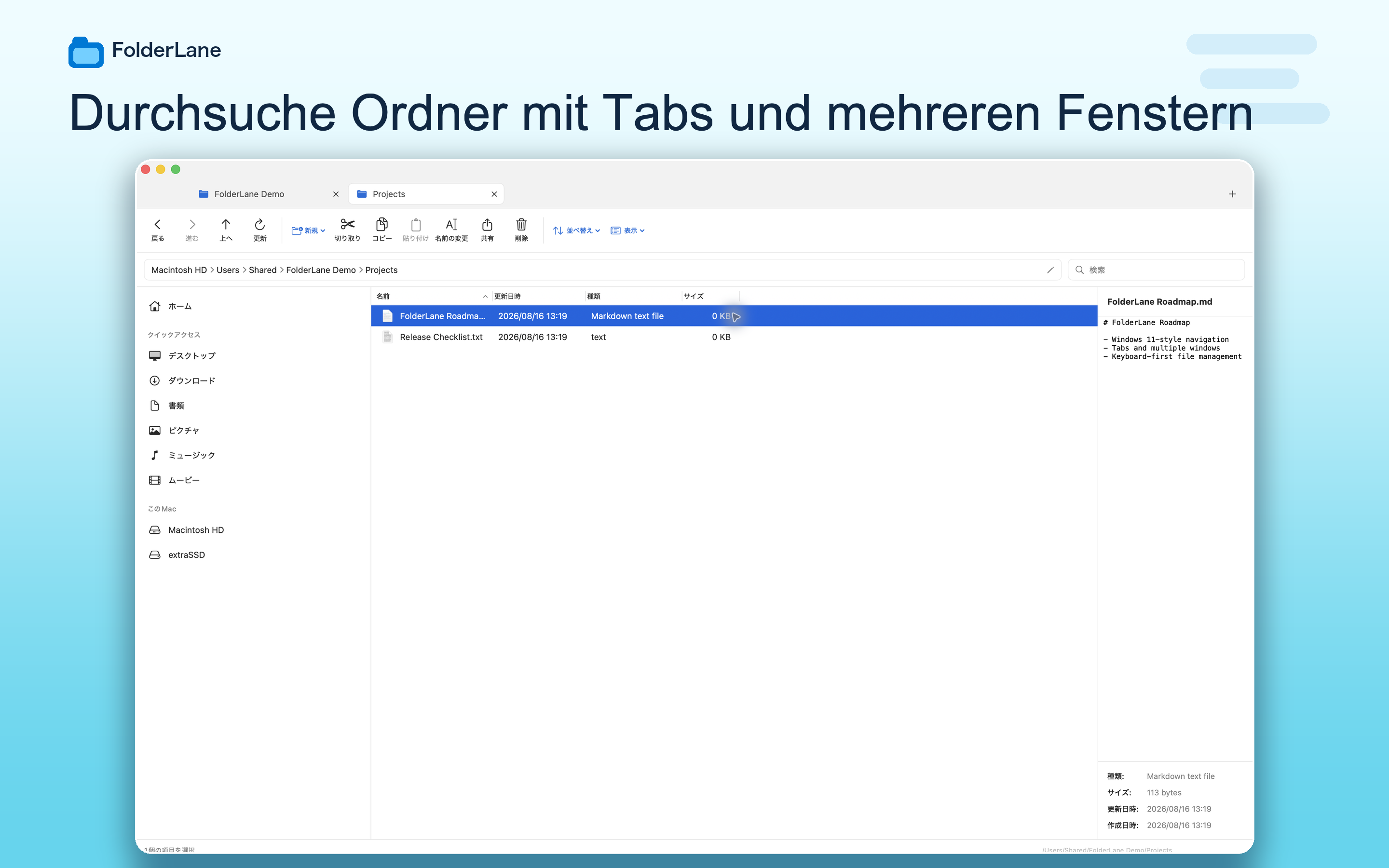The width and height of the screenshot is (1389, 868).
Task: Rename the file using 名前の変更
Action: (x=452, y=230)
